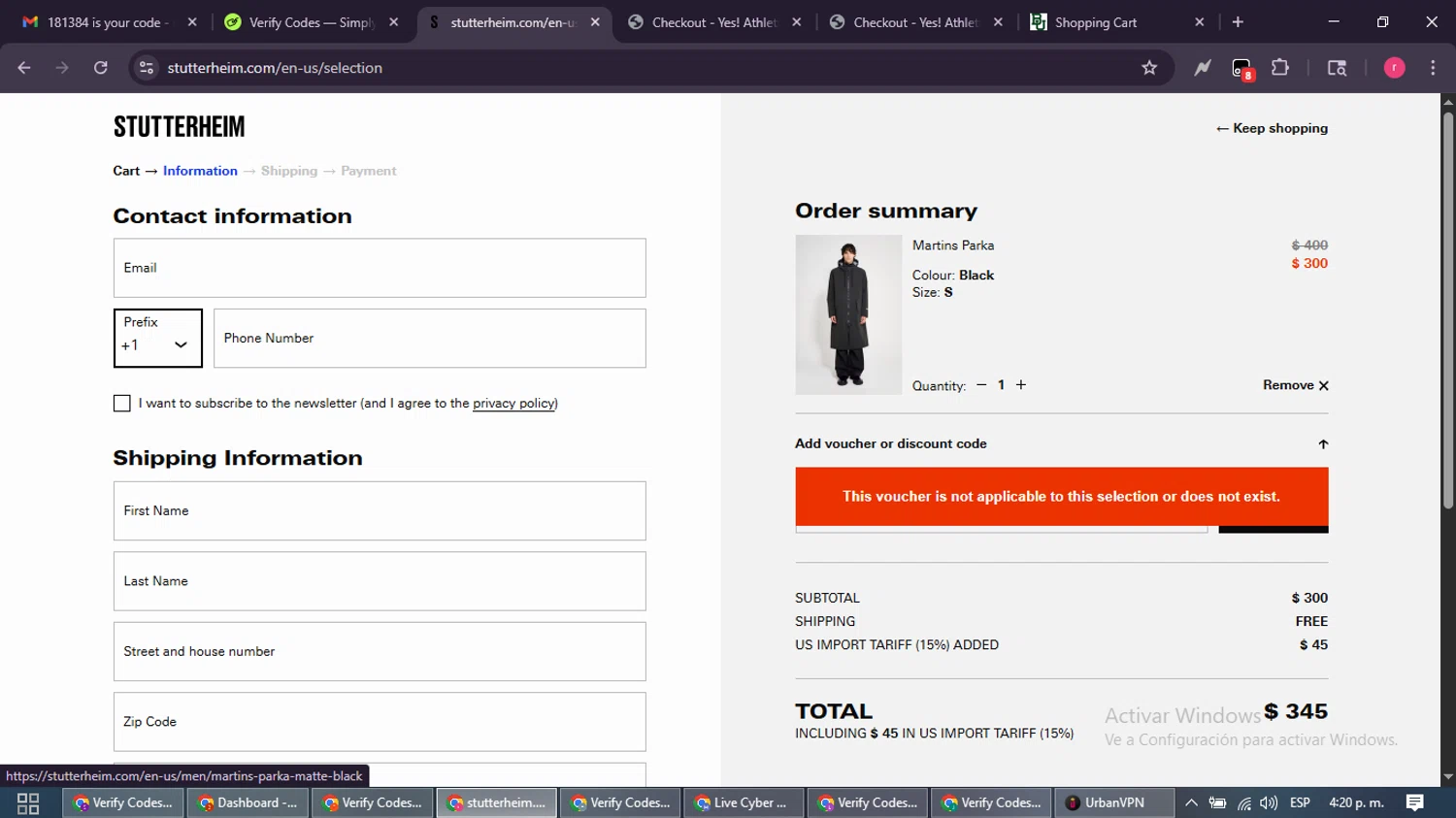This screenshot has height=818, width=1456.
Task: Open the notification center icon
Action: click(1415, 802)
